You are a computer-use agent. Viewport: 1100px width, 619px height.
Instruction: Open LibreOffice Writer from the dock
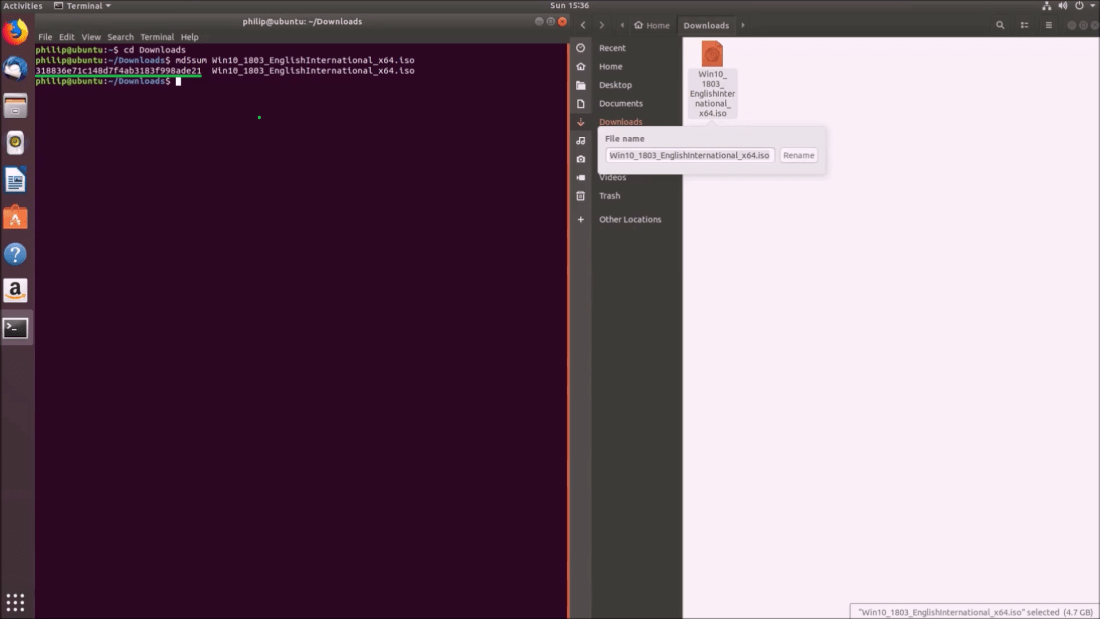tap(15, 180)
